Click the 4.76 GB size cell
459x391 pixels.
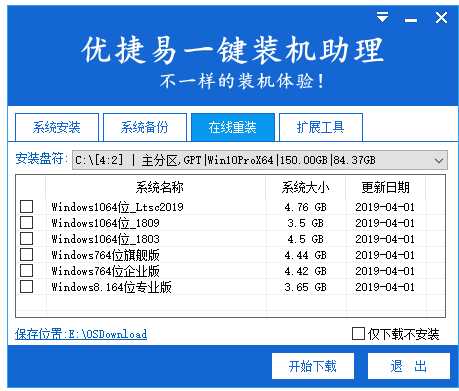306,207
